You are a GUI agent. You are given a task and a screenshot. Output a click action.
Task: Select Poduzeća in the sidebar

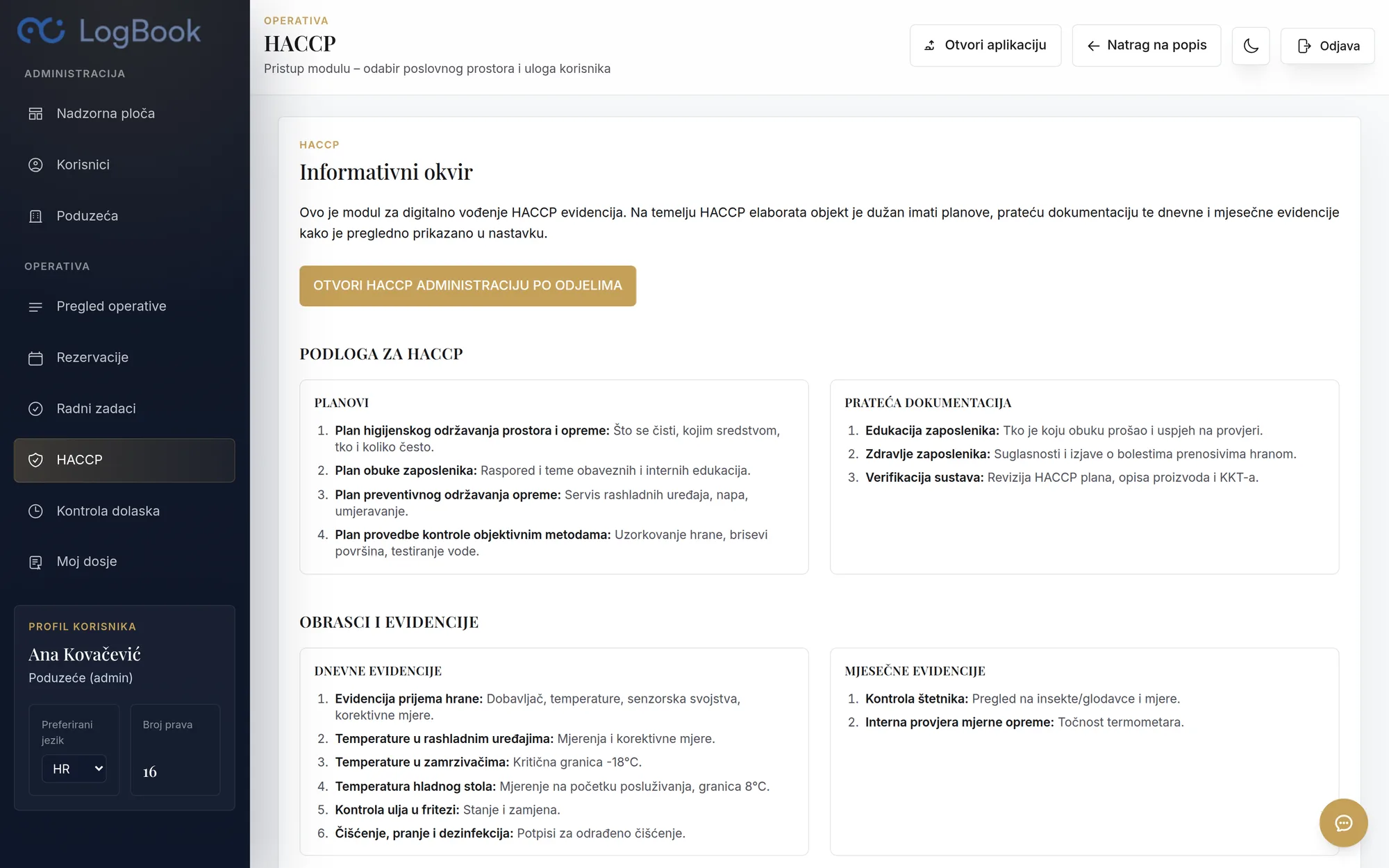[x=124, y=216]
